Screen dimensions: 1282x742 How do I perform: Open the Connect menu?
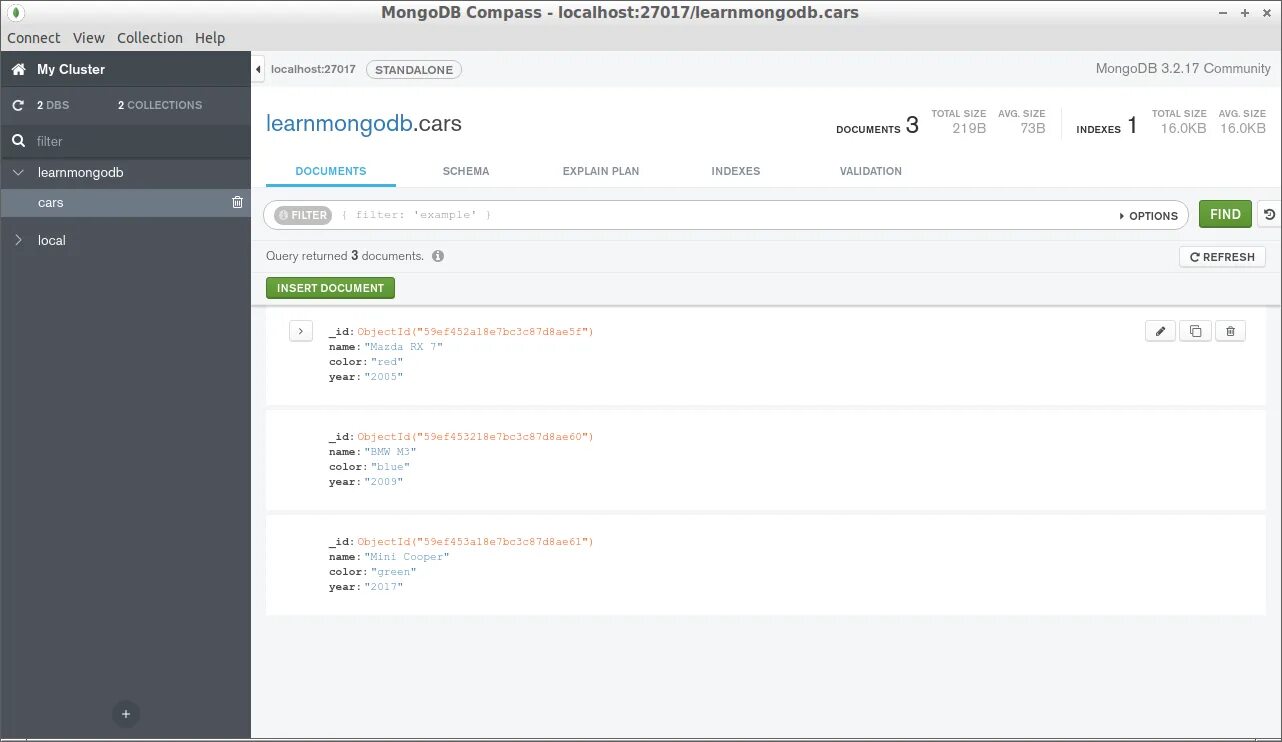(34, 38)
